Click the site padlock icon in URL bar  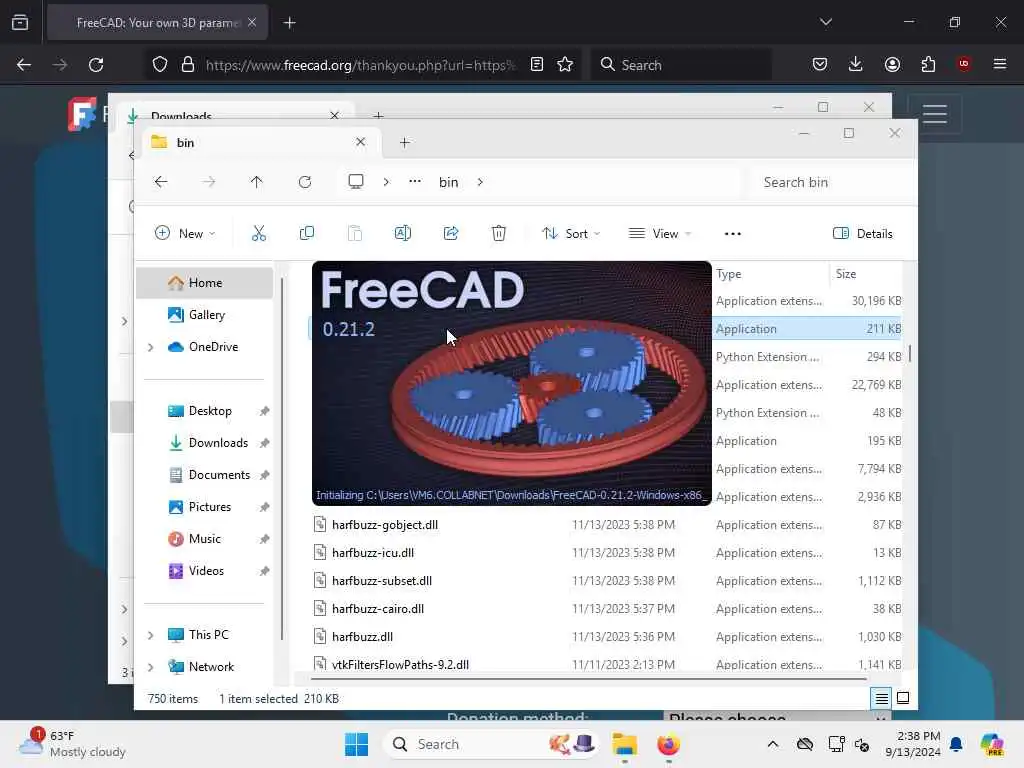187,65
